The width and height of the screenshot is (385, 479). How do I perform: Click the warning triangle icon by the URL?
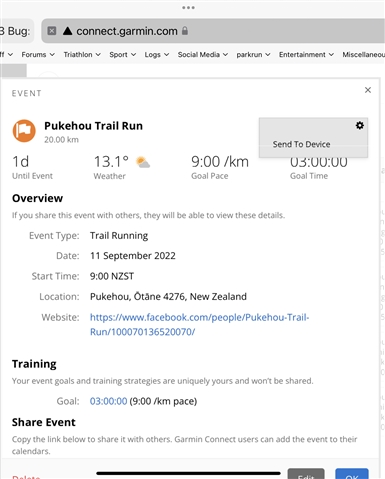[67, 31]
